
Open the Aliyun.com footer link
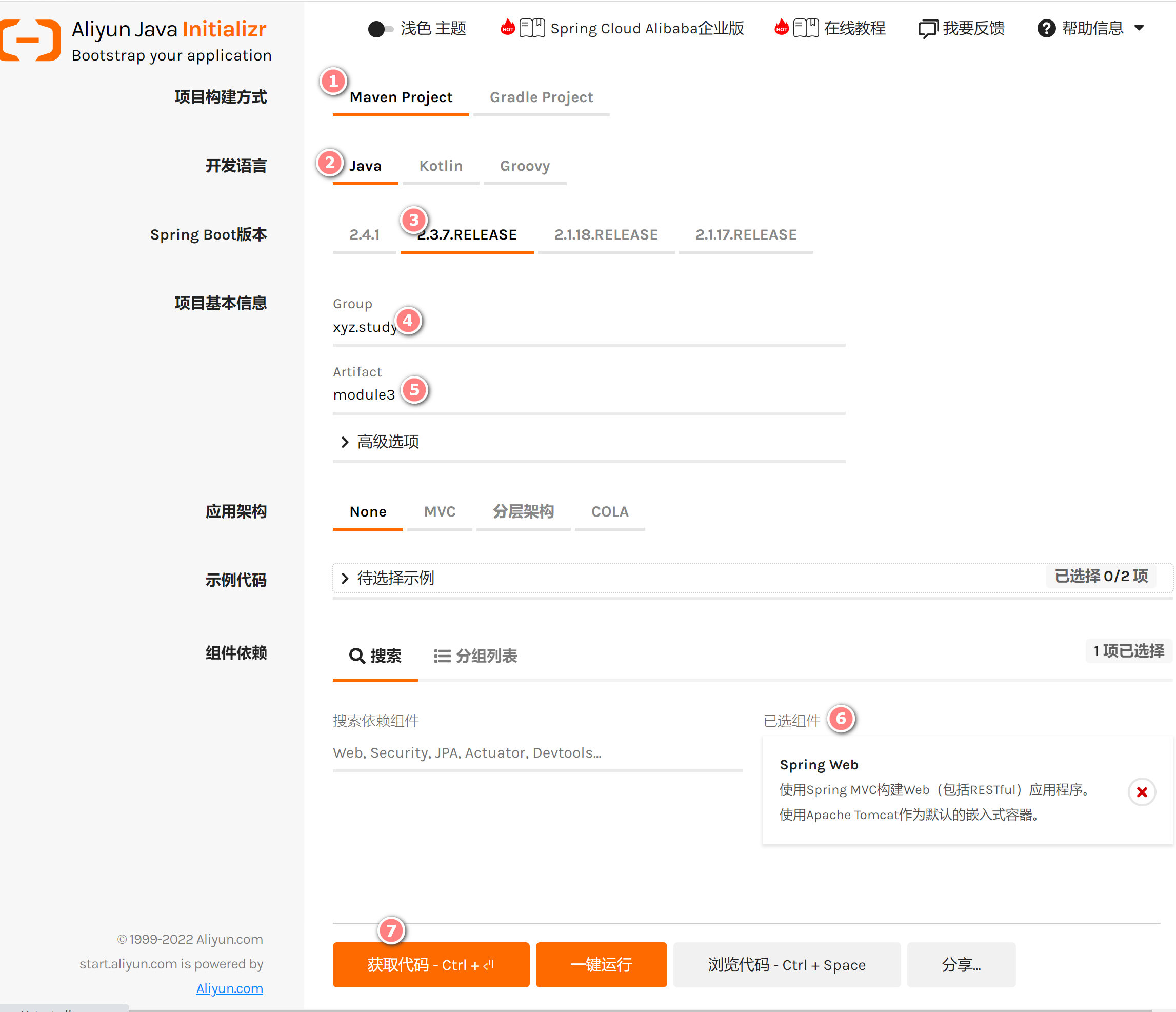coord(229,989)
